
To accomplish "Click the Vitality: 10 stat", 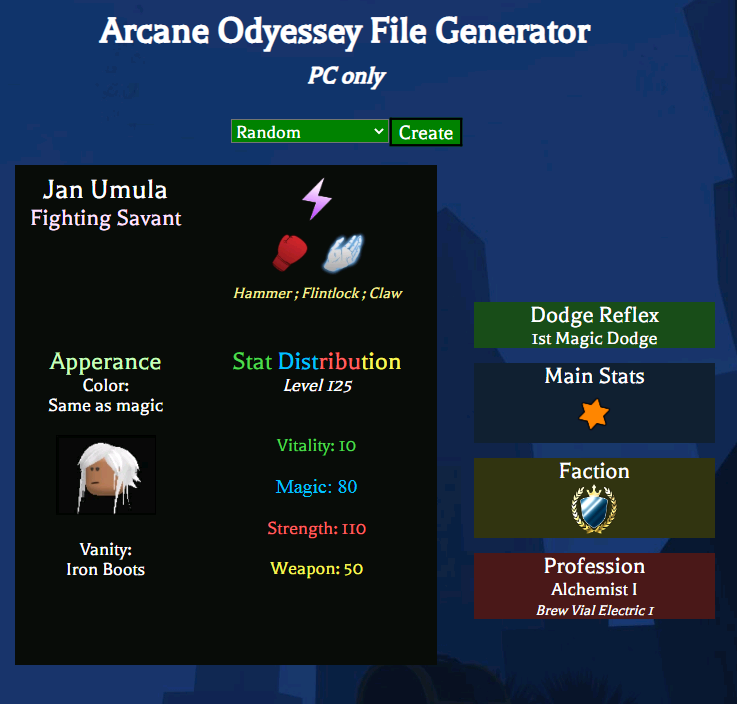I will point(316,446).
